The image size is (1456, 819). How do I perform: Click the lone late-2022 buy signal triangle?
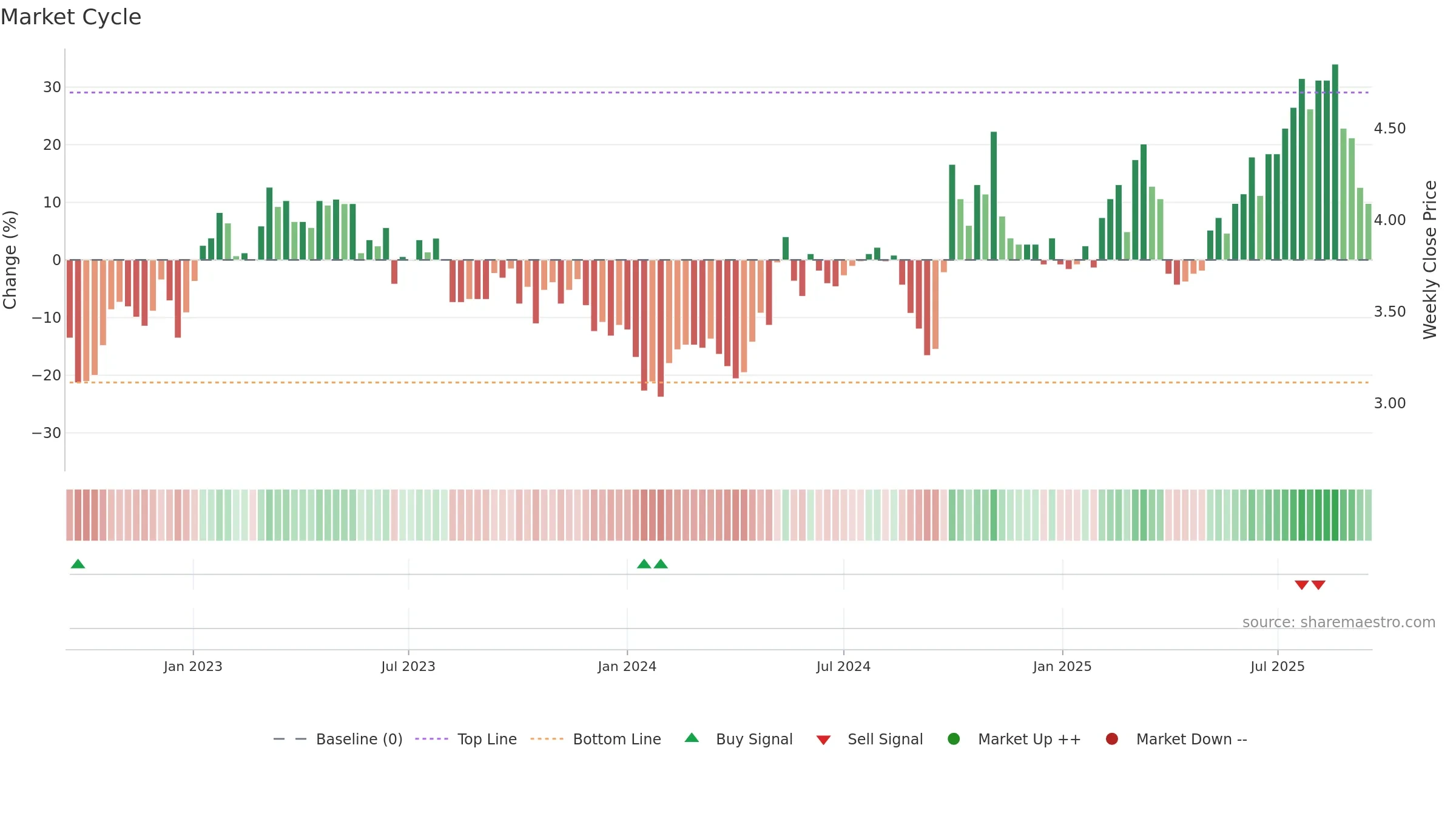pos(78,564)
